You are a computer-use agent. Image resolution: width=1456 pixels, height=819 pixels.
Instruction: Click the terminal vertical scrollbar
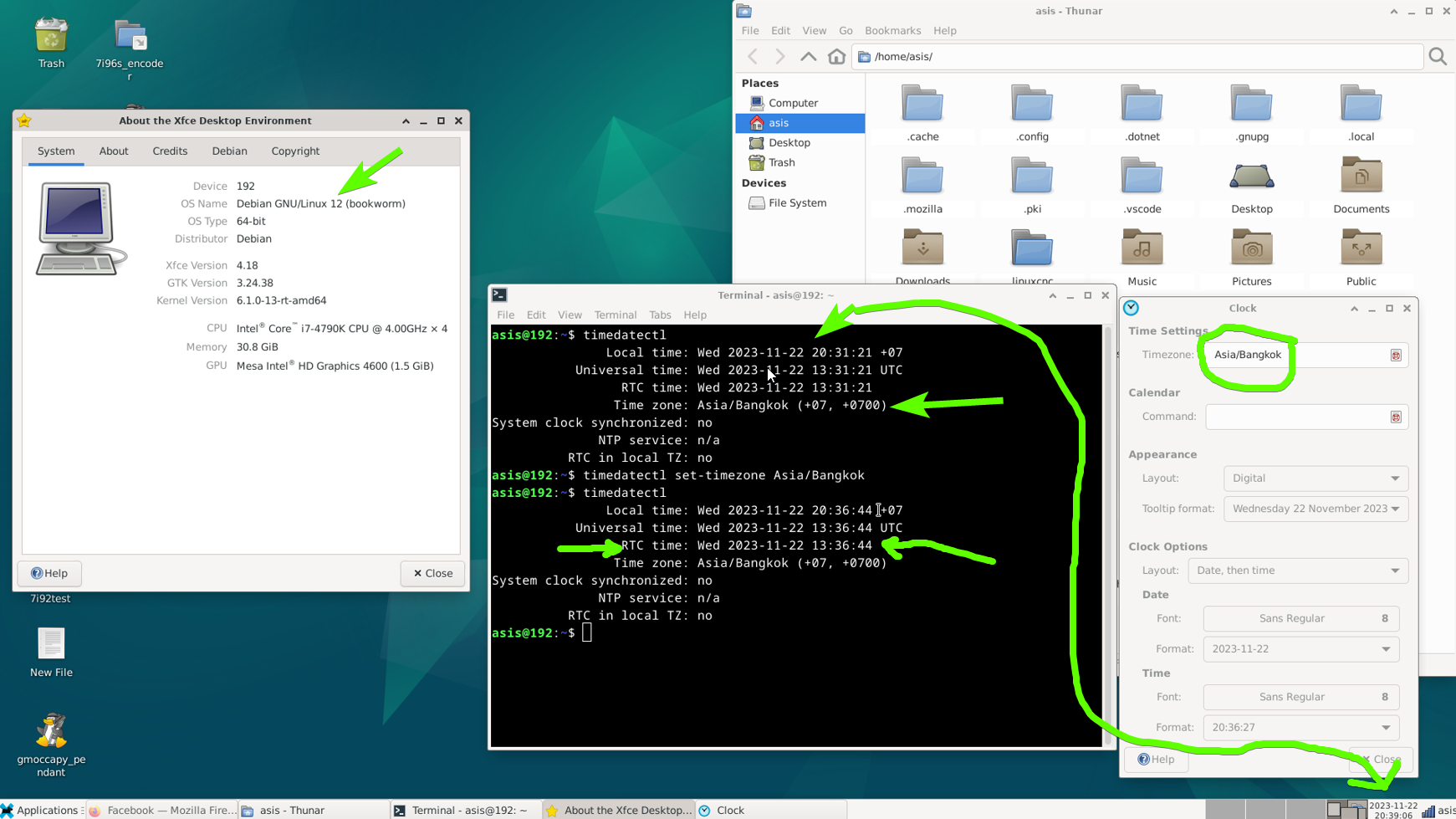[x=1109, y=535]
